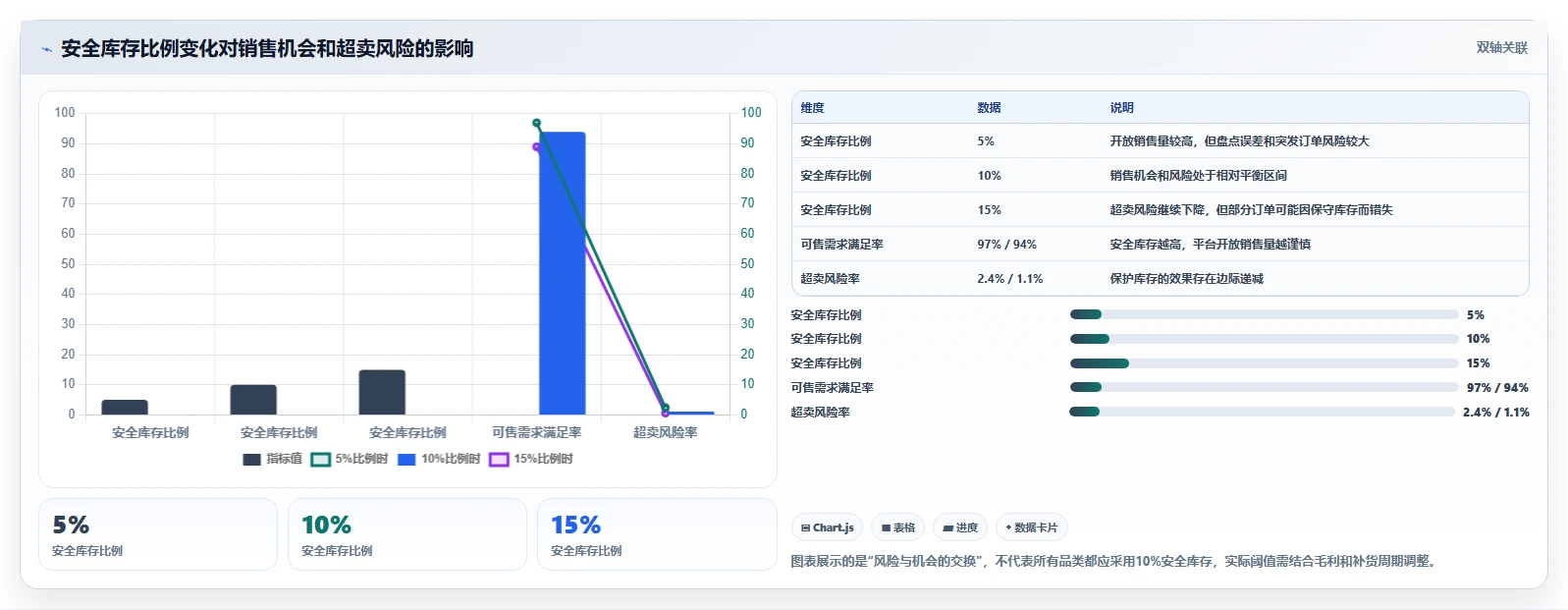Viewport: 1568px width, 610px height.
Task: Toggle the 15%比例时 legend item
Action: pyautogui.click(x=531, y=459)
